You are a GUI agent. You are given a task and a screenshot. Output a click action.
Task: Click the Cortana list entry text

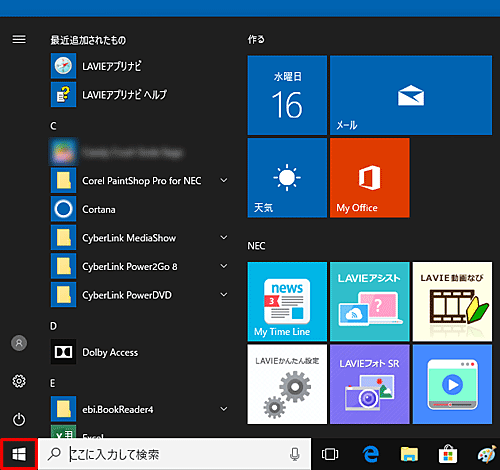(99, 209)
